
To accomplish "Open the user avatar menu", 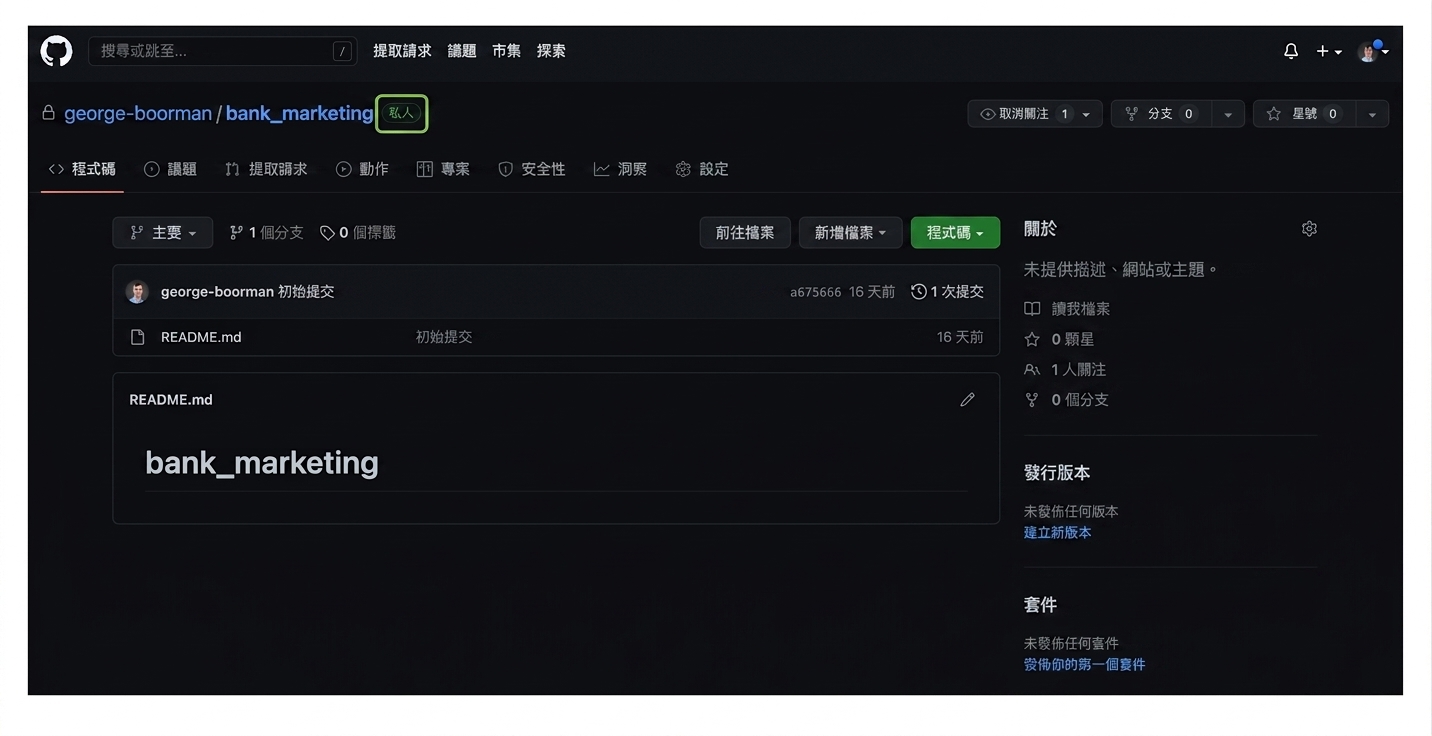I will coord(1372,51).
